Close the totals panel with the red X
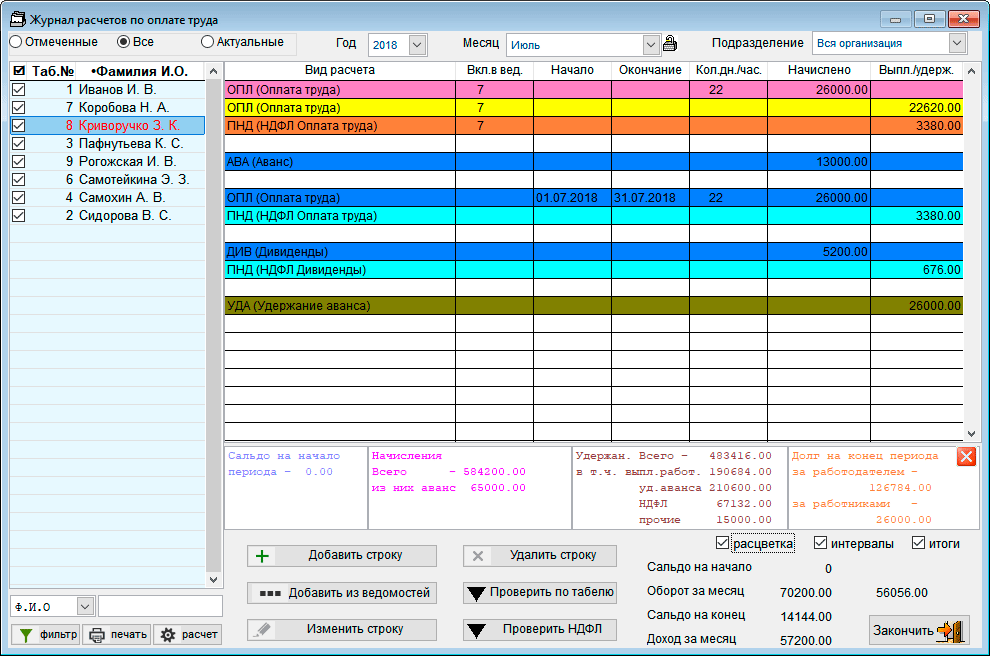This screenshot has height=656, width=990. 966,456
